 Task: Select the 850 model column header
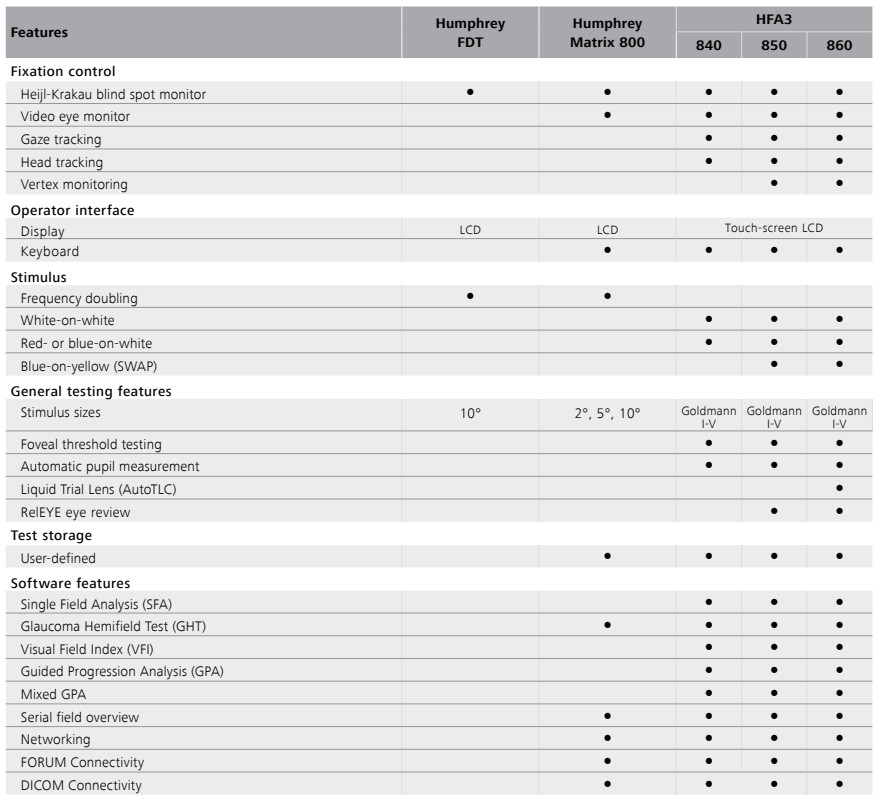774,45
